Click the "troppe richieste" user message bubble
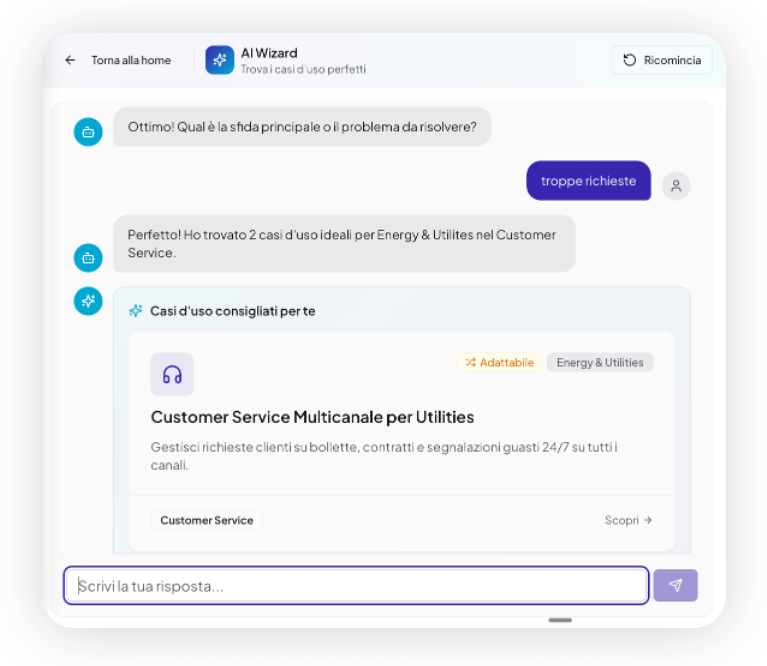The width and height of the screenshot is (767, 666). (588, 181)
